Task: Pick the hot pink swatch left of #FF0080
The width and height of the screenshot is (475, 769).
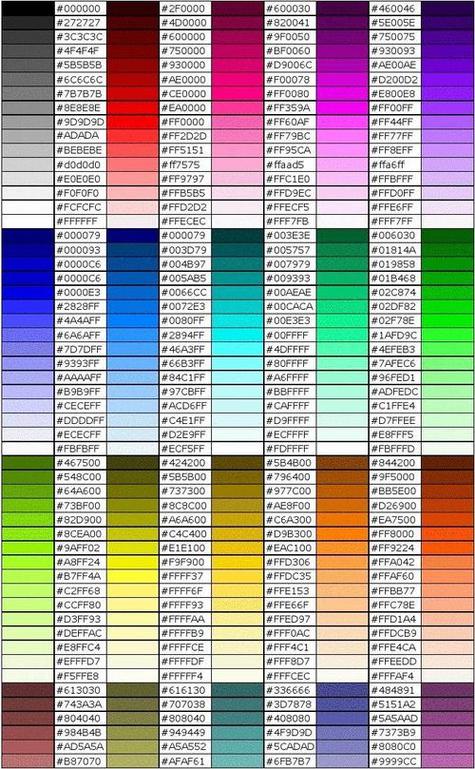Action: tap(238, 93)
